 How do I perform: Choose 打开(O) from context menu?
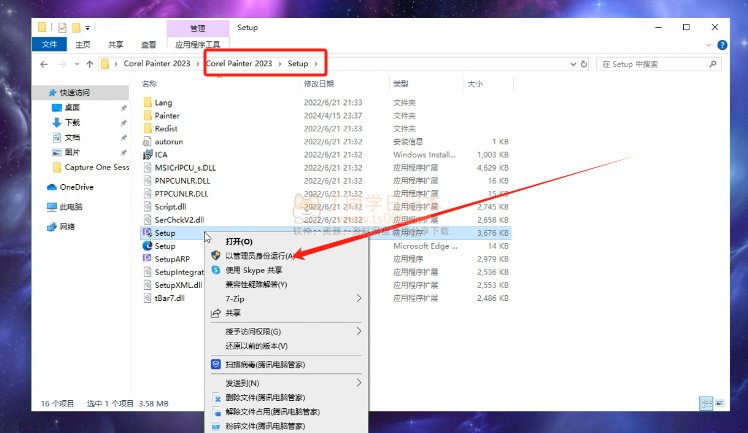point(239,242)
